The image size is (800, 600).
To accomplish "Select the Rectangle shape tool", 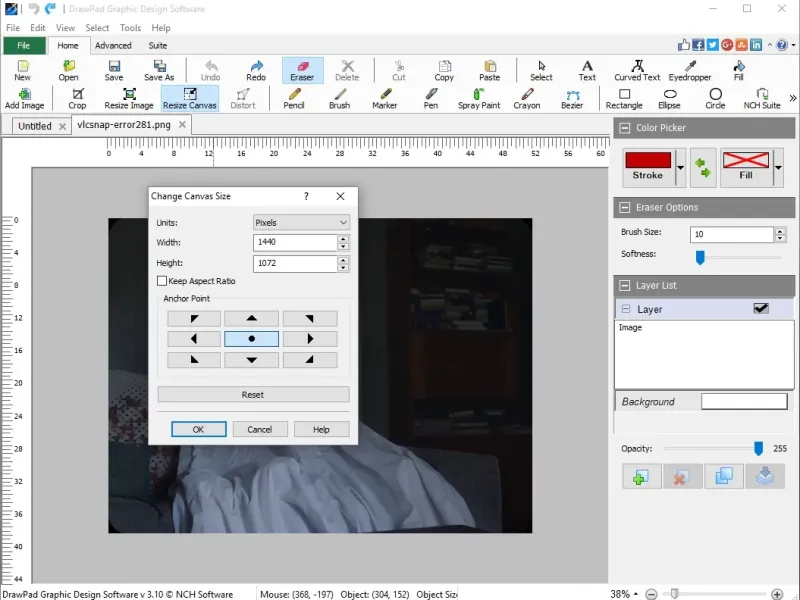I will coord(624,98).
